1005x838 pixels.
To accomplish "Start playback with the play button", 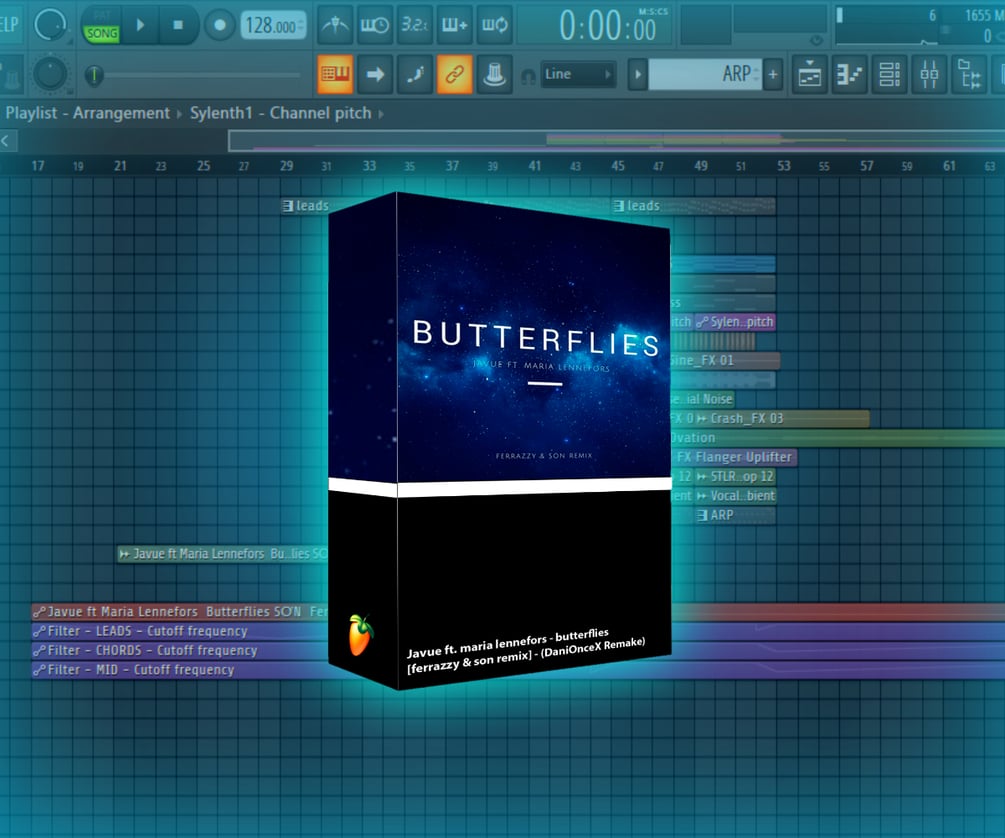I will [140, 25].
